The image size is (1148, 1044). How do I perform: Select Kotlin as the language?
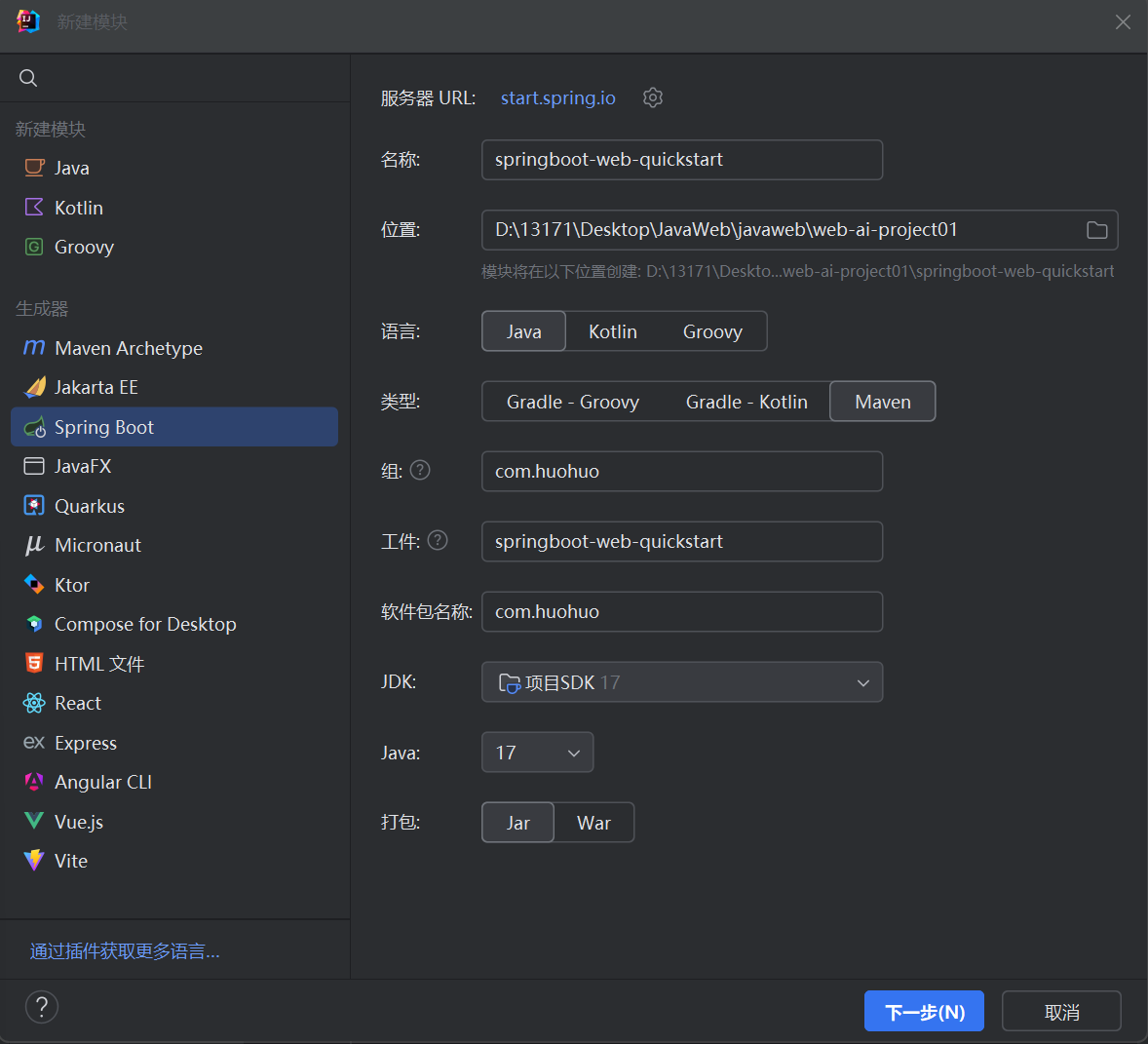click(x=613, y=330)
